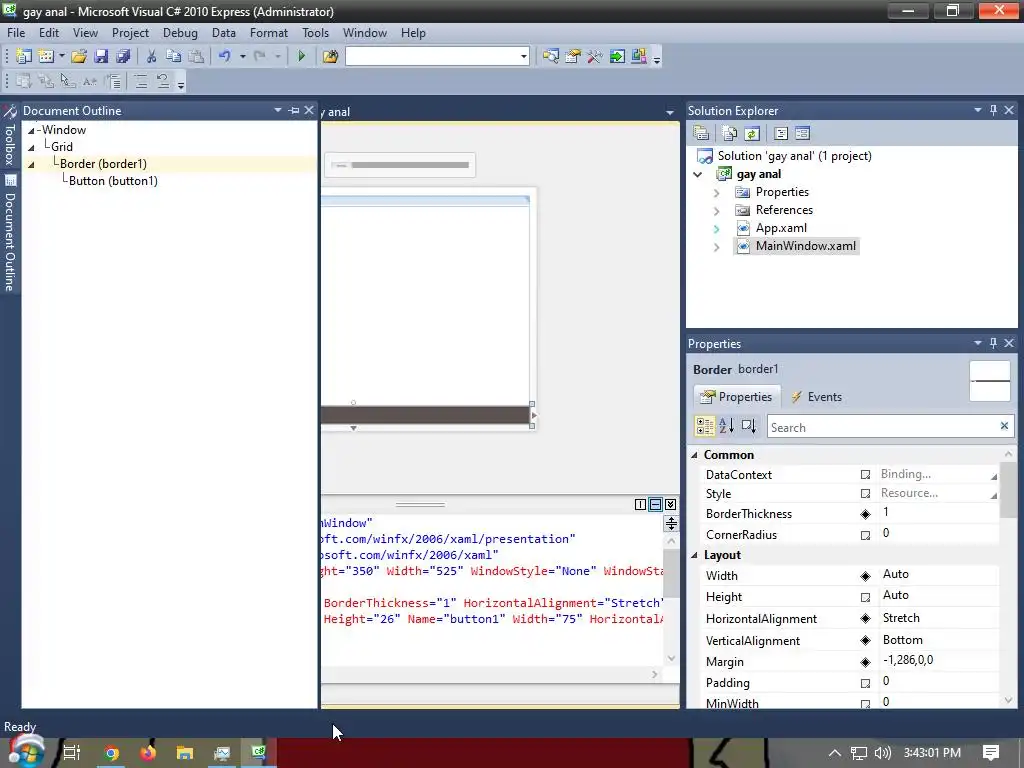Toggle sort by property source
This screenshot has height=768, width=1024.
749,426
